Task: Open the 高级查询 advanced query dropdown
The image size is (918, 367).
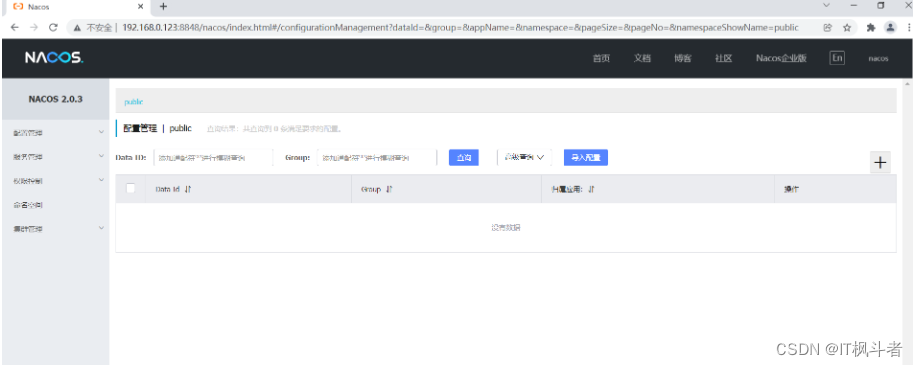Action: click(x=525, y=157)
